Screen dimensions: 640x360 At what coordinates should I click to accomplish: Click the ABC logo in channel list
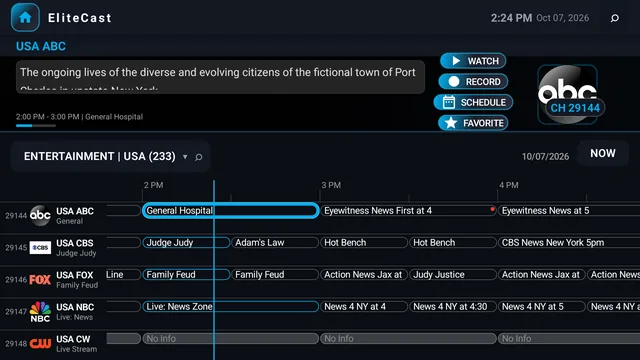(x=40, y=216)
